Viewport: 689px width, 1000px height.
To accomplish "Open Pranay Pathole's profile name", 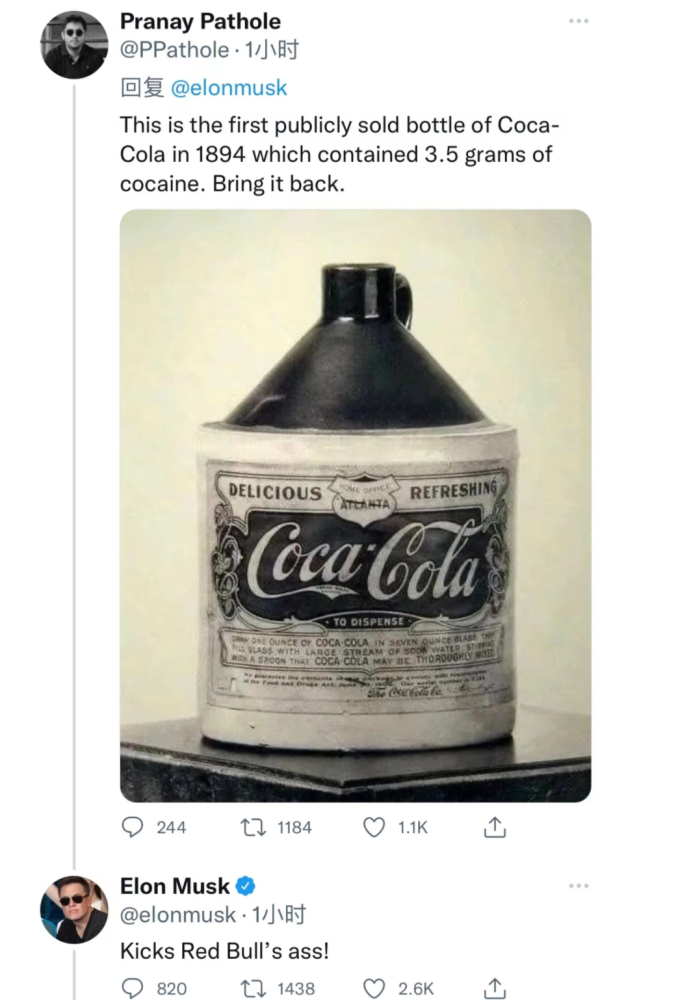I will pos(200,21).
